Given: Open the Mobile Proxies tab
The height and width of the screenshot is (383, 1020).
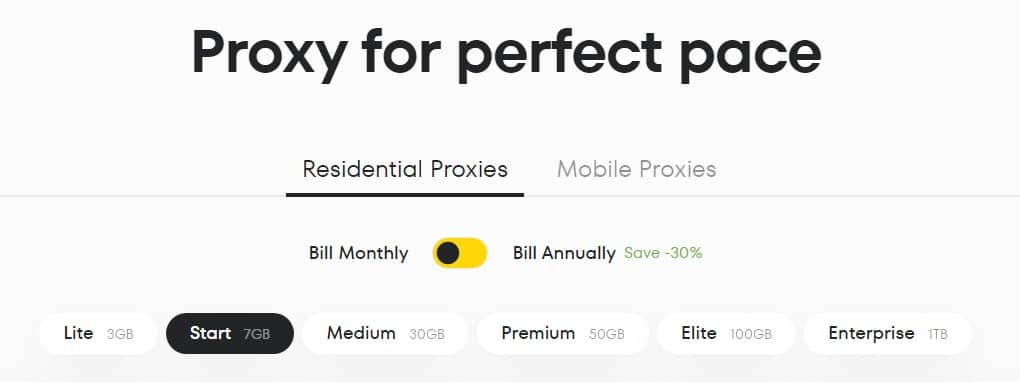Looking at the screenshot, I should point(636,169).
